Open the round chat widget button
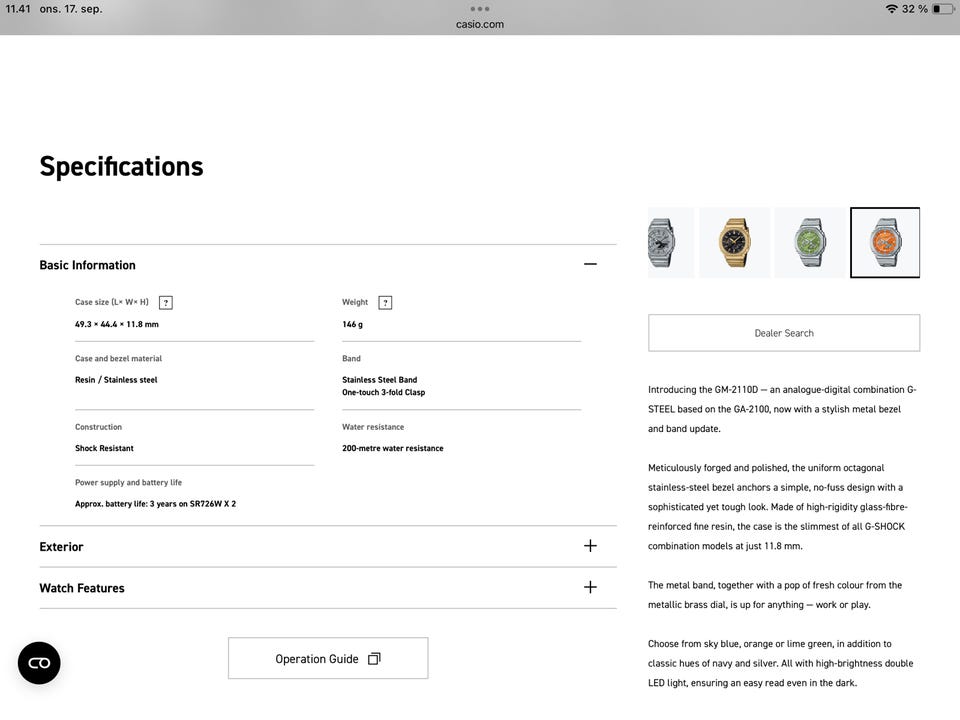Image resolution: width=960 pixels, height=720 pixels. [x=39, y=663]
